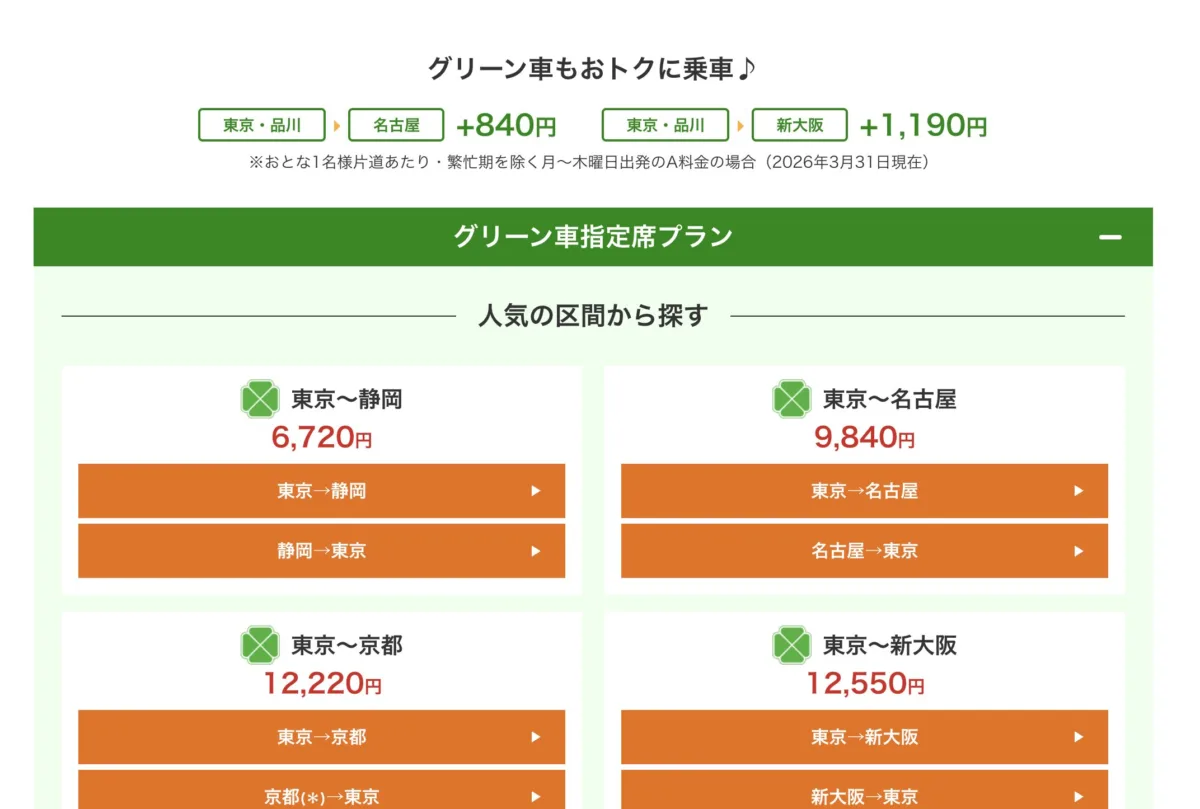
Task: Click the clover icon beside 東京〜京都
Action: point(260,645)
